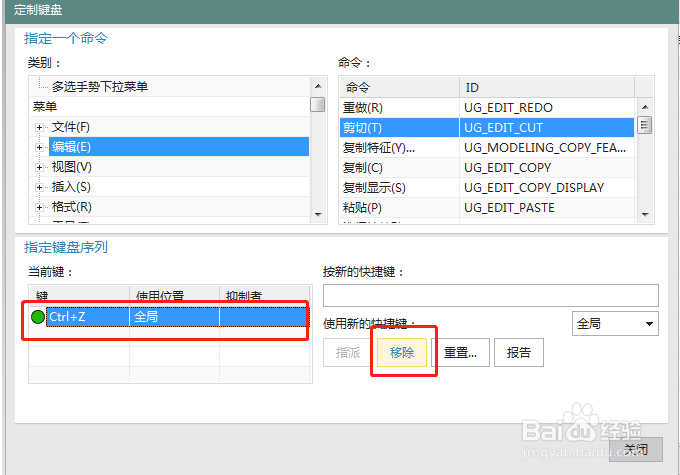680x475 pixels.
Task: Click the 移除 button
Action: pos(402,353)
